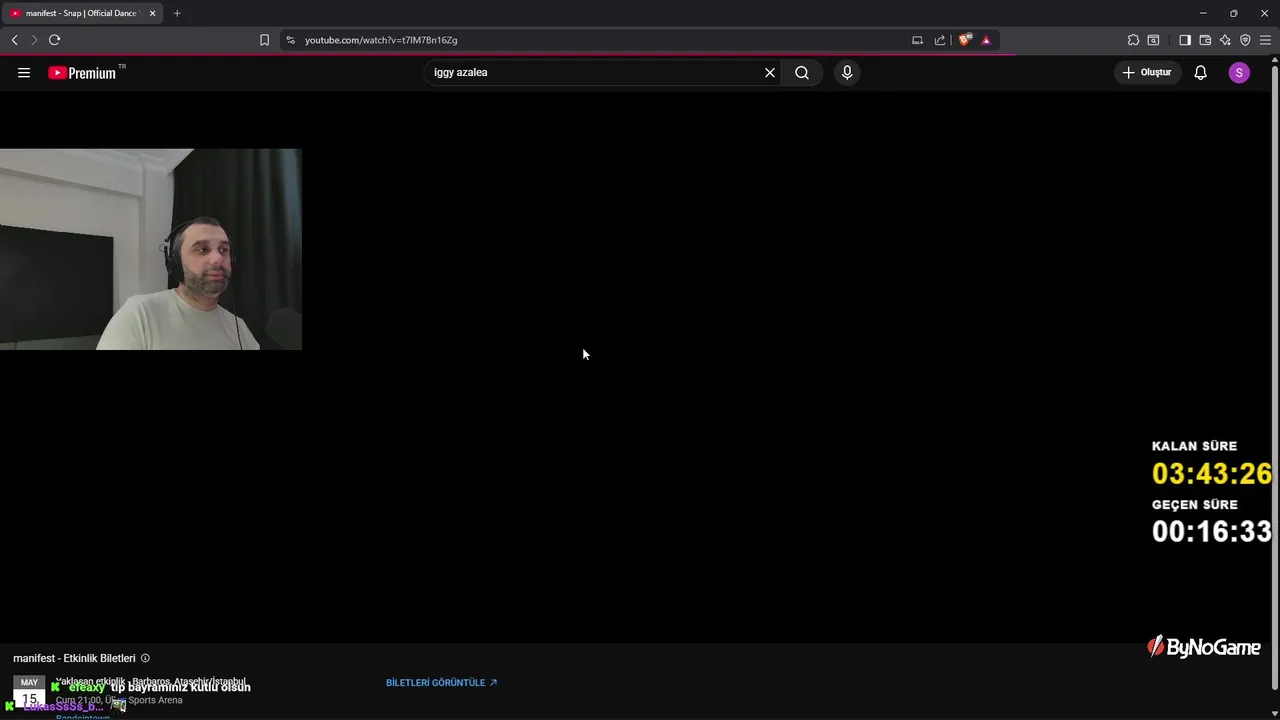This screenshot has width=1280, height=720.
Task: Toggle the browser sidebar panel
Action: click(x=1185, y=40)
